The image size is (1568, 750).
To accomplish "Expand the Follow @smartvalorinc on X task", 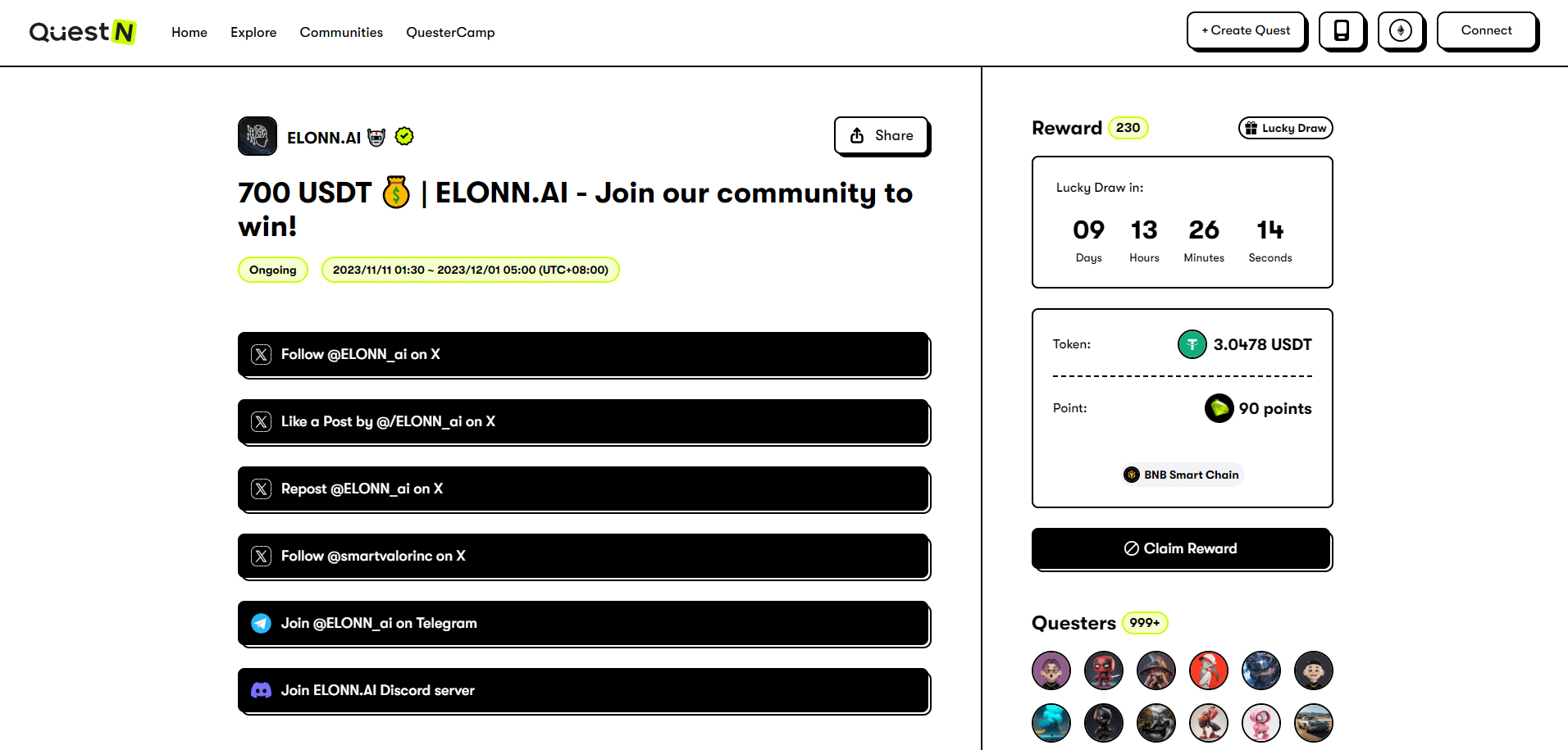I will point(584,556).
